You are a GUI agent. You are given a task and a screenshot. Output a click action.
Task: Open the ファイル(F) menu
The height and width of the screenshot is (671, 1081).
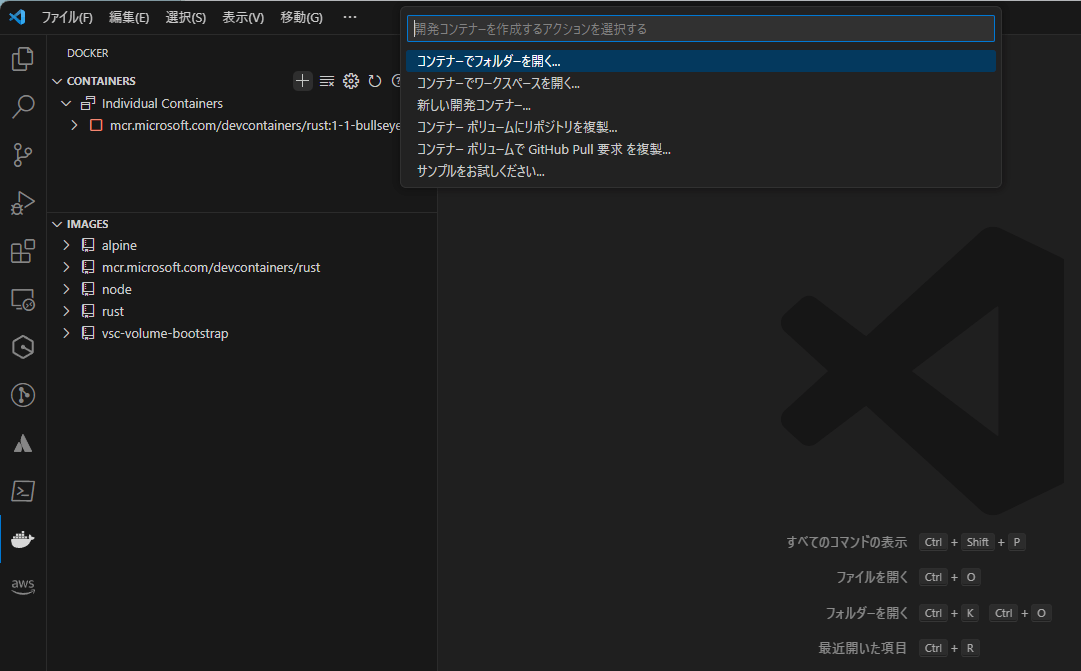point(66,17)
